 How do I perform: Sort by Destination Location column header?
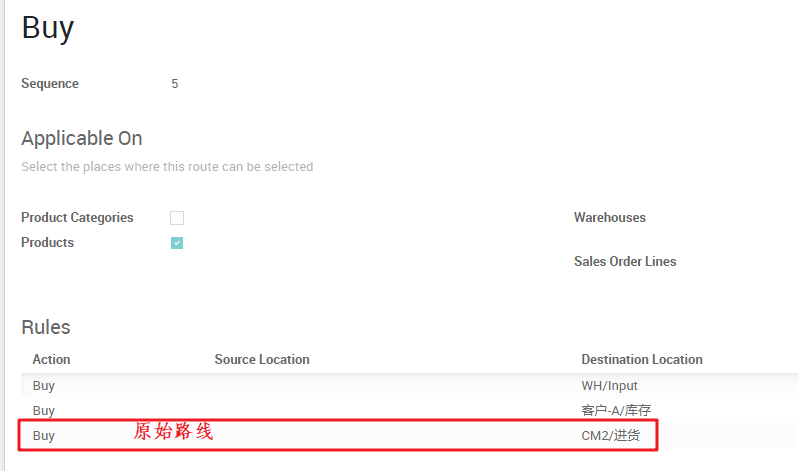642,360
